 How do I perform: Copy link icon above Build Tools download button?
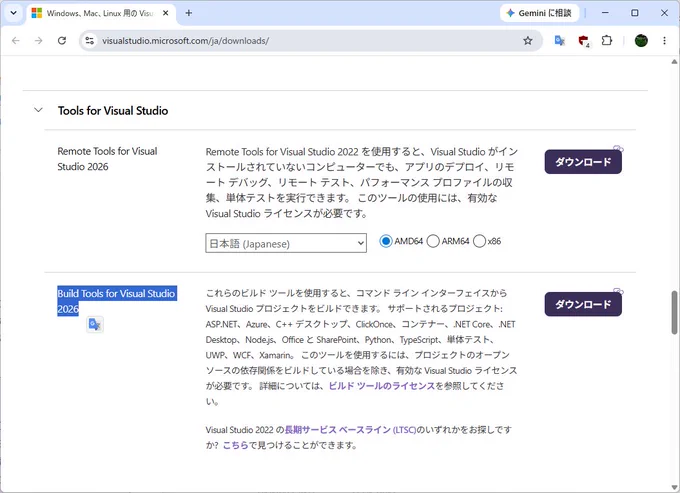618,291
